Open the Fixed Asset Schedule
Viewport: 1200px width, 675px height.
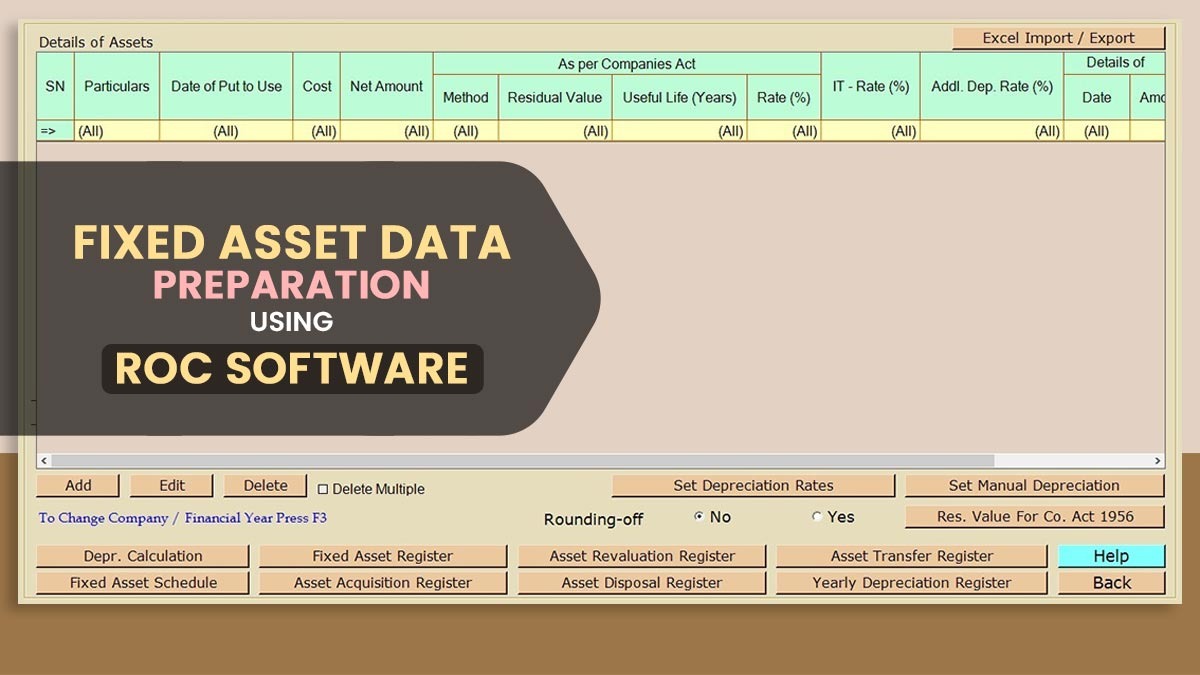pos(142,582)
